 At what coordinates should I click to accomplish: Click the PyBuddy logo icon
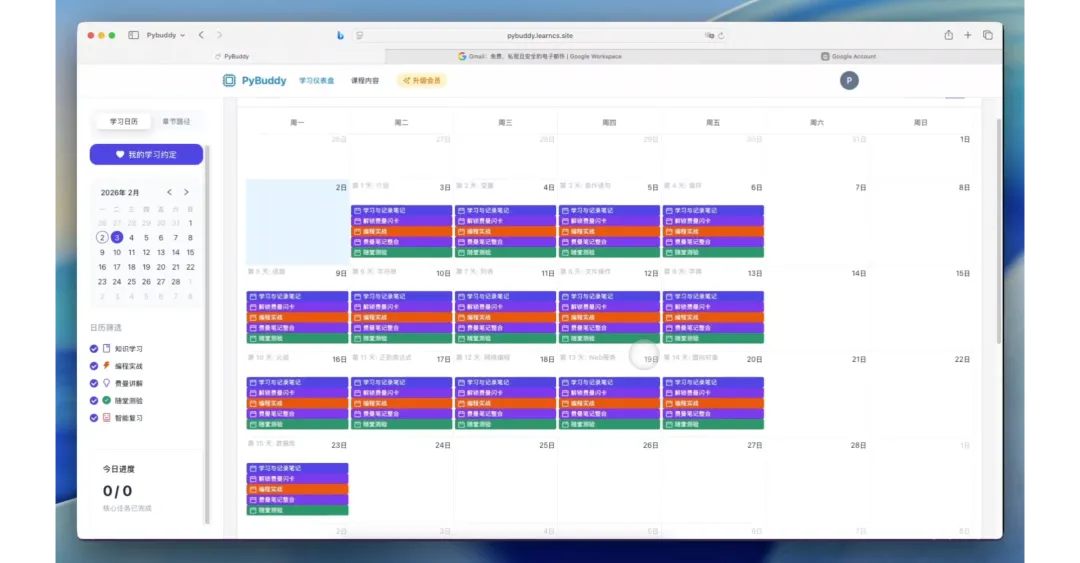(x=229, y=81)
